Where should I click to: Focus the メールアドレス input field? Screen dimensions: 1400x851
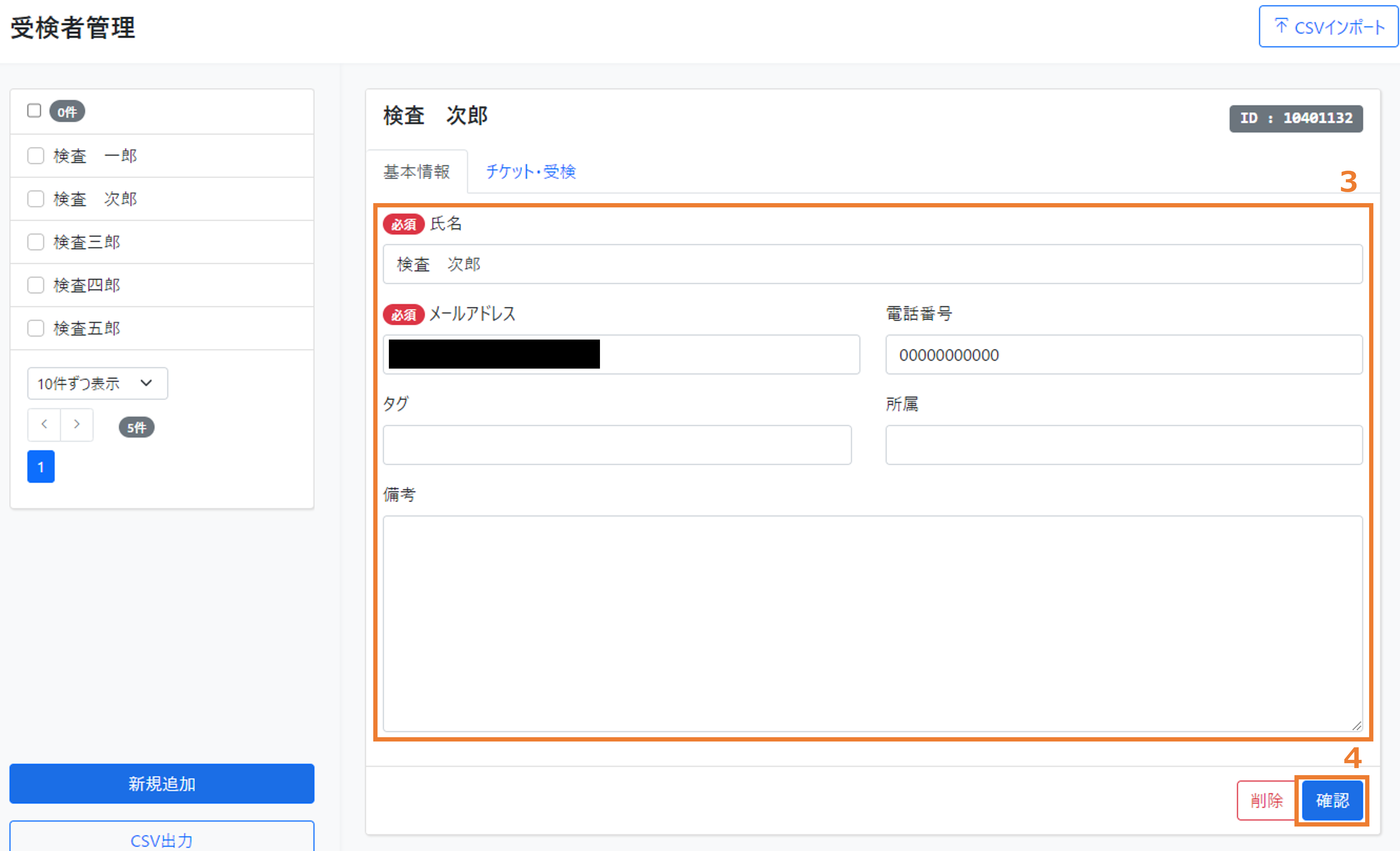[622, 355]
